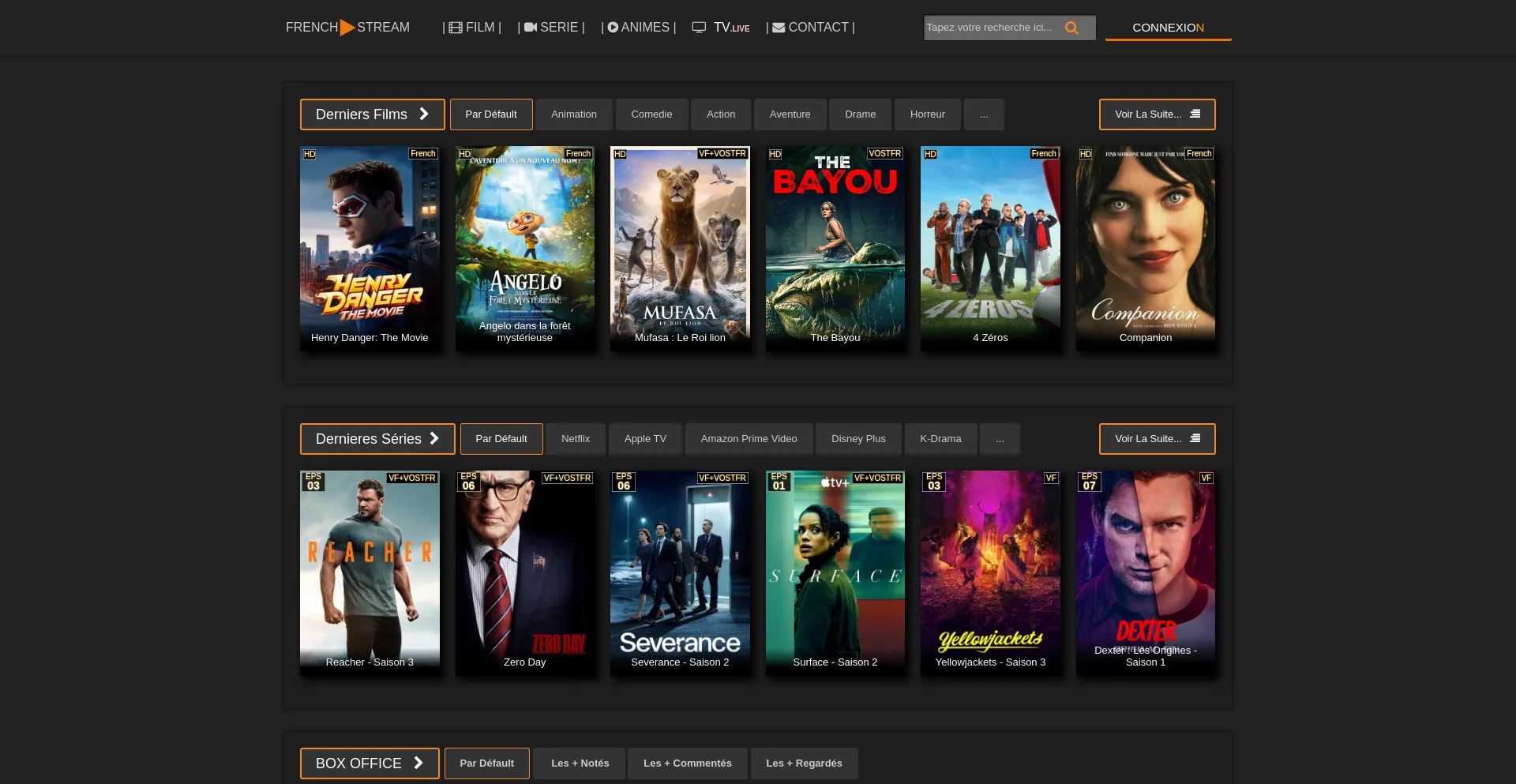Select Par Défaut tab in Box Office
1516x784 pixels.
pos(487,763)
